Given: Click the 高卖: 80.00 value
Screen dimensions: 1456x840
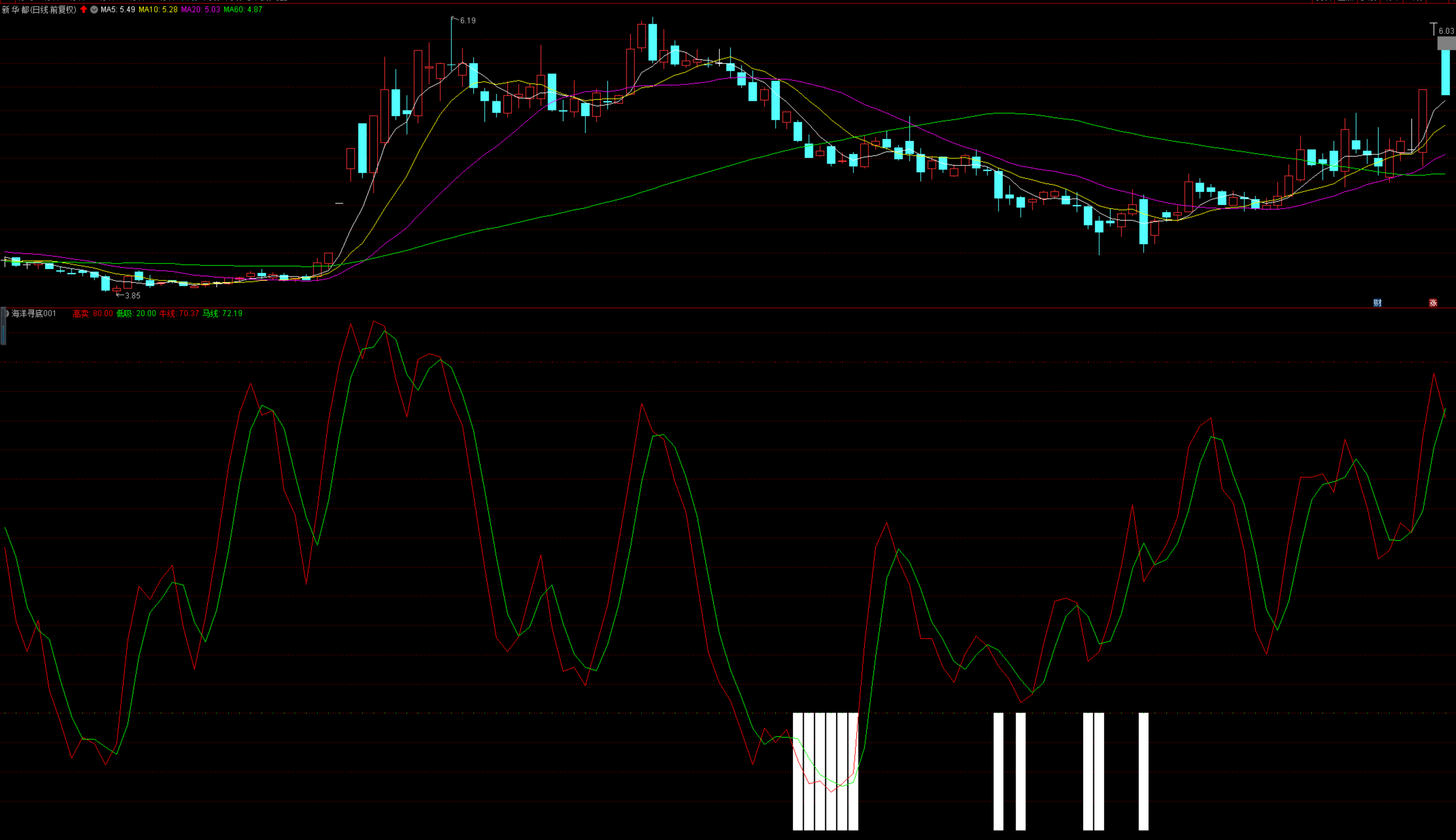Looking at the screenshot, I should 93,313.
